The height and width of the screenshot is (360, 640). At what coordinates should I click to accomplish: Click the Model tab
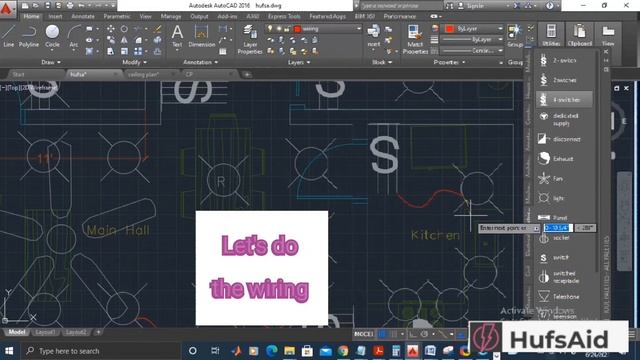[17, 332]
